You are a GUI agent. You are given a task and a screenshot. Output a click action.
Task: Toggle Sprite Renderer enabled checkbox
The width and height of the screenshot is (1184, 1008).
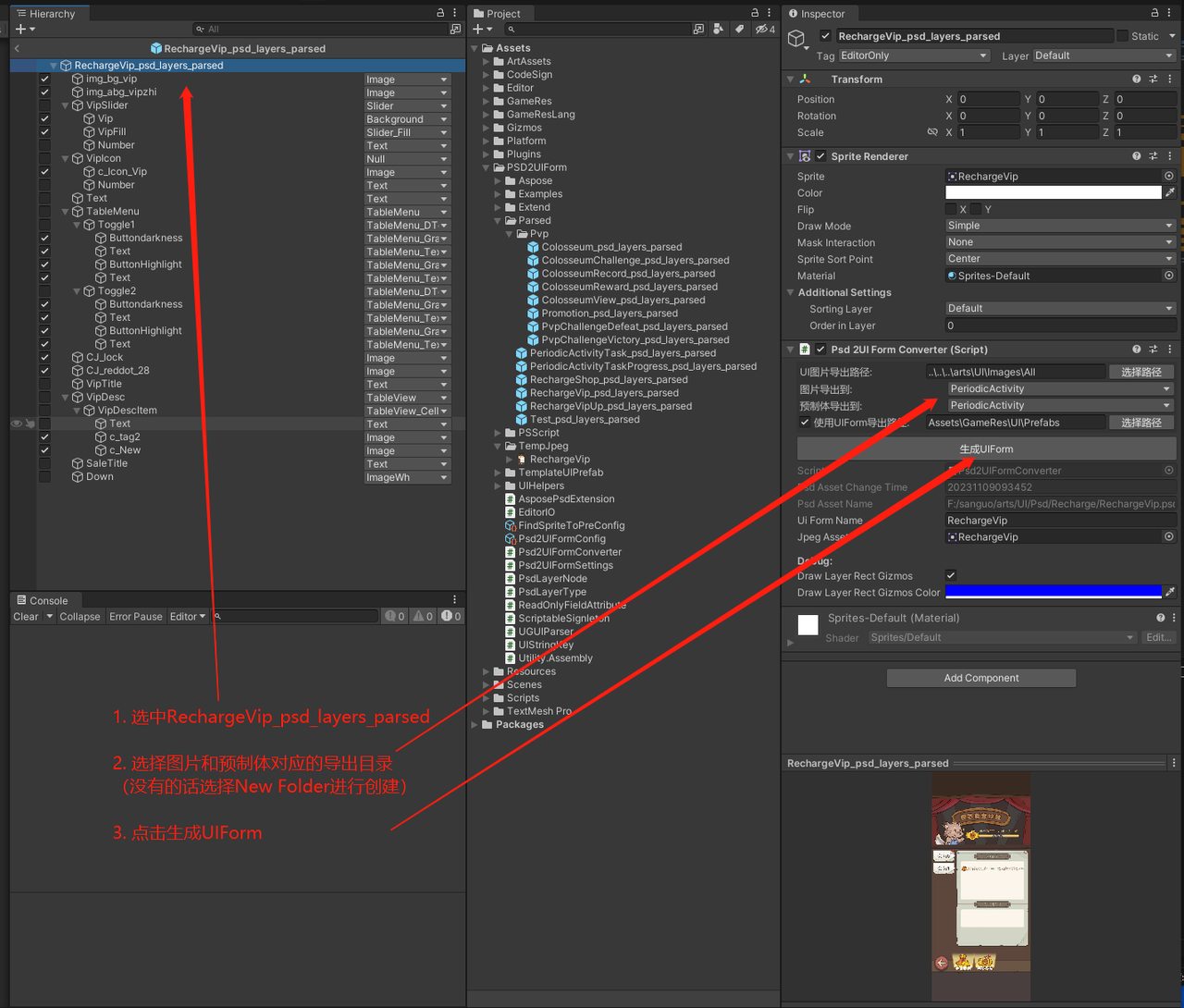click(x=820, y=156)
